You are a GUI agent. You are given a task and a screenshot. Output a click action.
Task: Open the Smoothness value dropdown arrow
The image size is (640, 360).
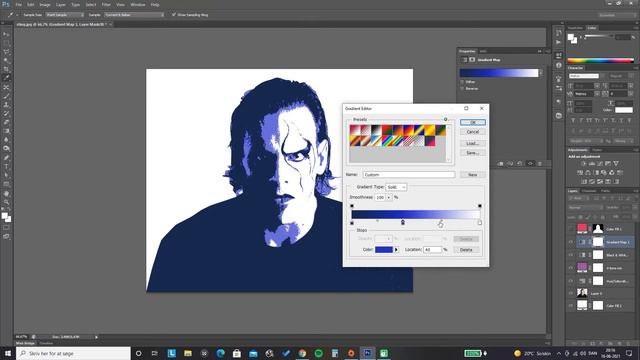tap(389, 197)
